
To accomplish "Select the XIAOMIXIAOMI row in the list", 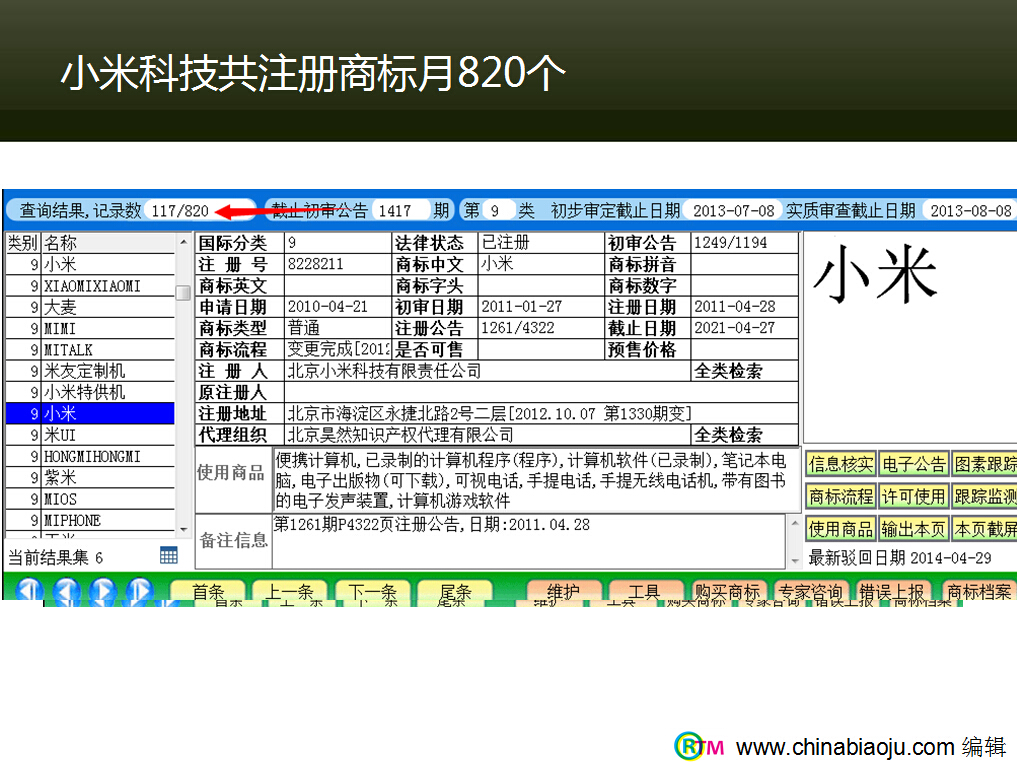I will (90, 285).
